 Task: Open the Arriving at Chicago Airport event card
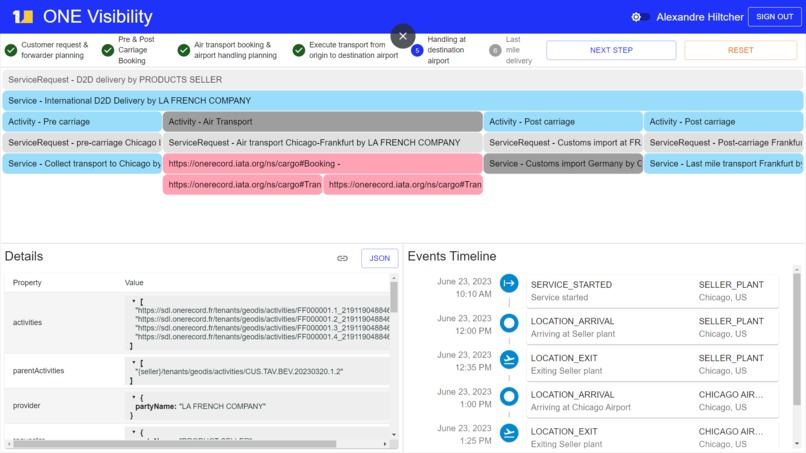(x=652, y=401)
